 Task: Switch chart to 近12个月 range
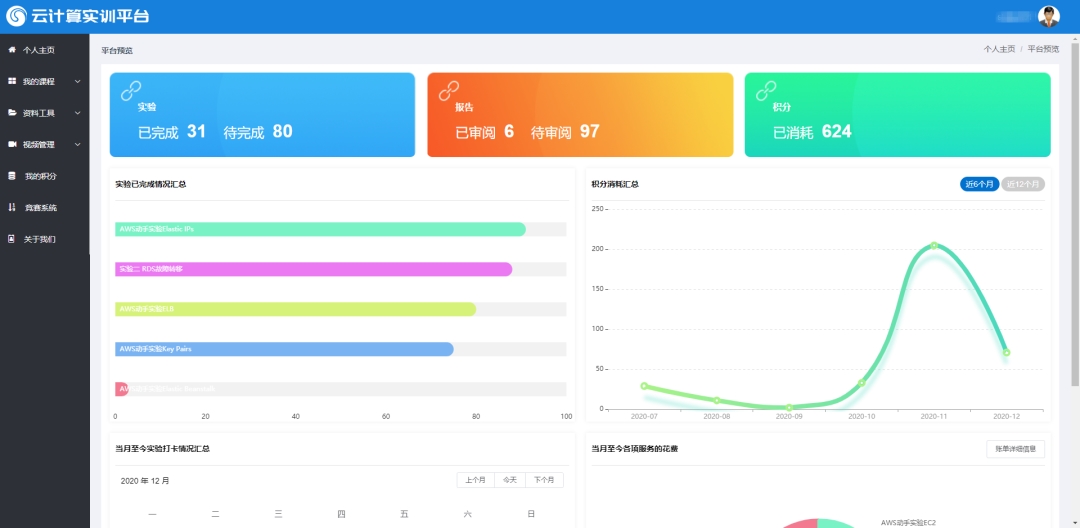point(1023,184)
